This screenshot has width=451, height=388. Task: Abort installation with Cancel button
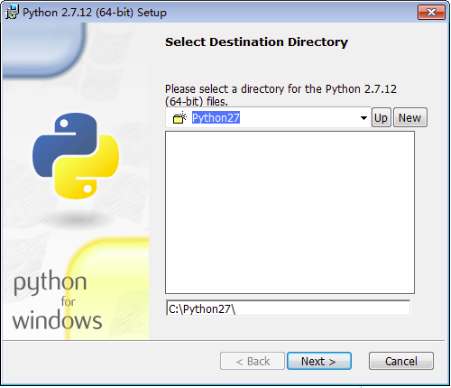[x=401, y=361]
